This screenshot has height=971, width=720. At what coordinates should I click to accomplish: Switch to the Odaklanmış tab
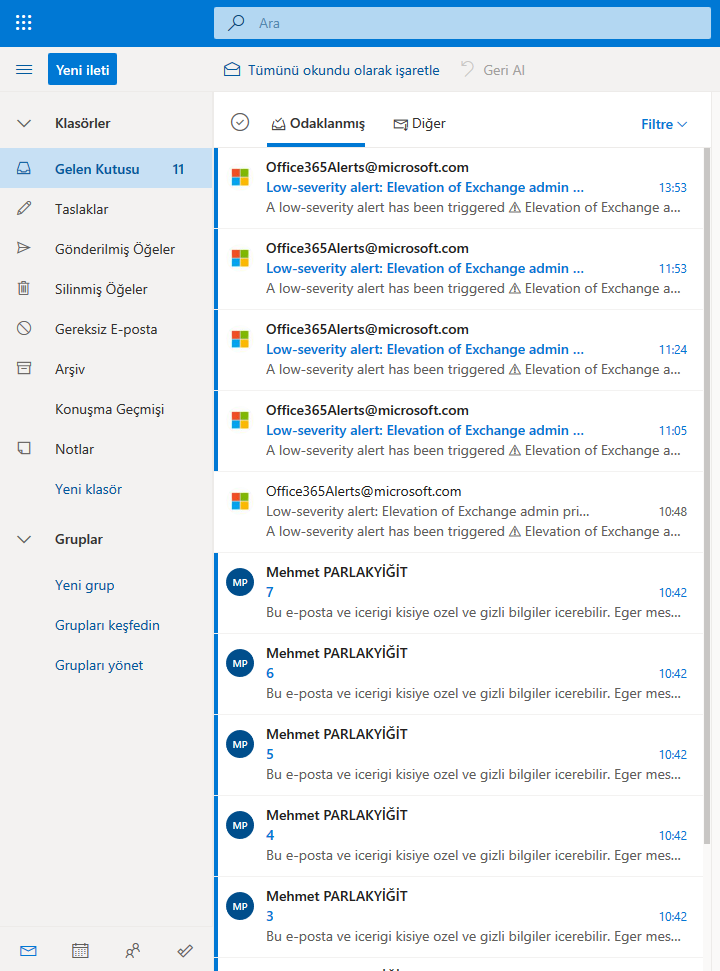coord(317,124)
